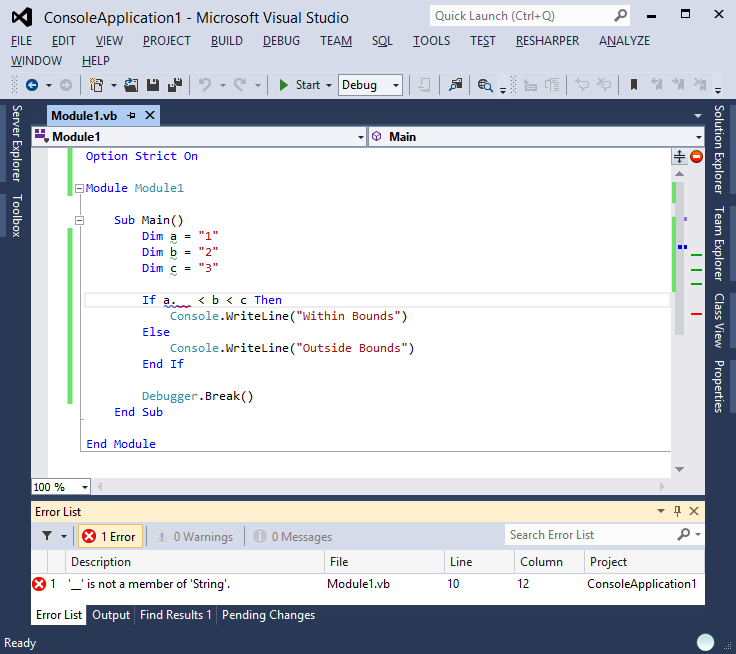736x654 pixels.
Task: Toggle the 0 Warnings filter button
Action: pos(194,536)
